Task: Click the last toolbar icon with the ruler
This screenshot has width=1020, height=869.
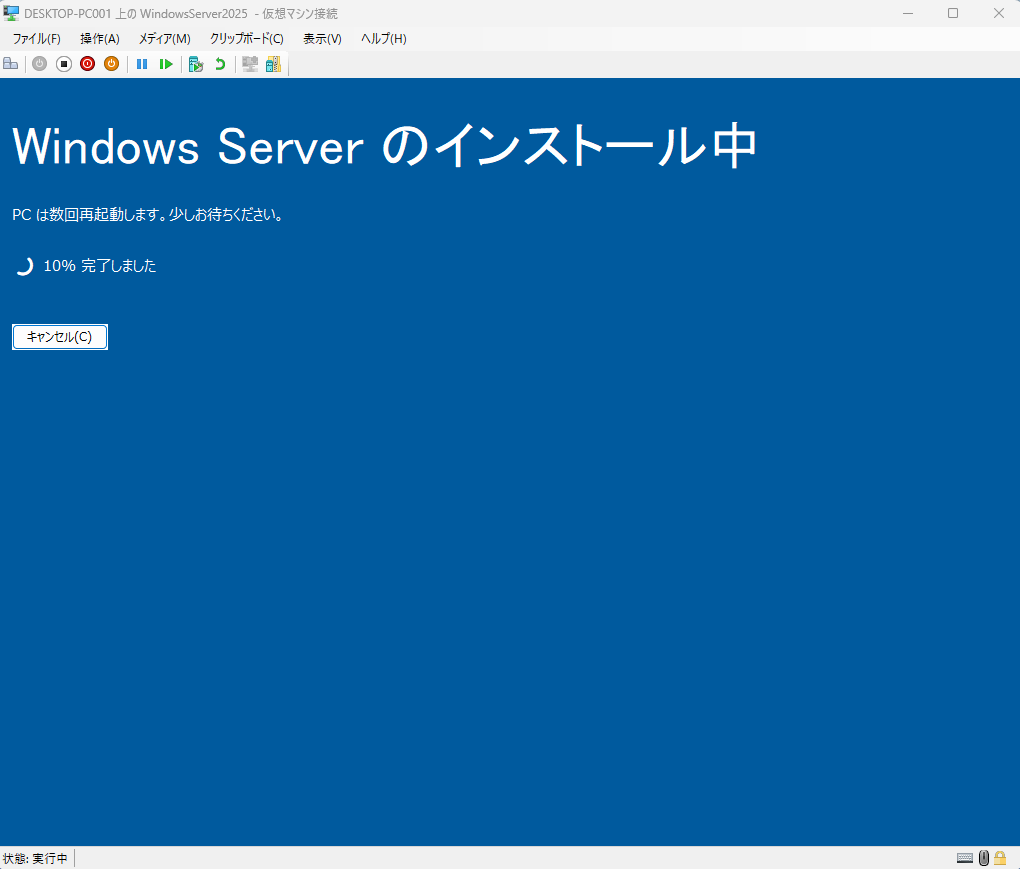Action: 274,64
